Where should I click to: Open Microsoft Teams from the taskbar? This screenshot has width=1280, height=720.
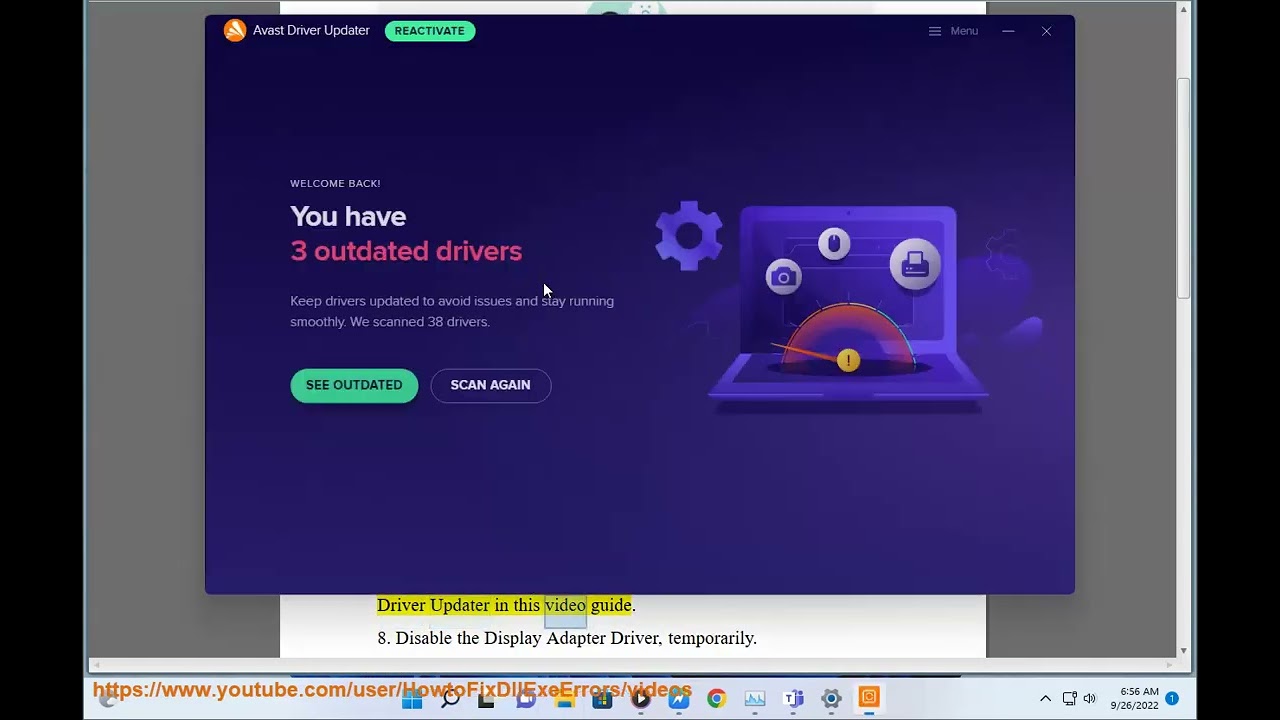point(793,699)
